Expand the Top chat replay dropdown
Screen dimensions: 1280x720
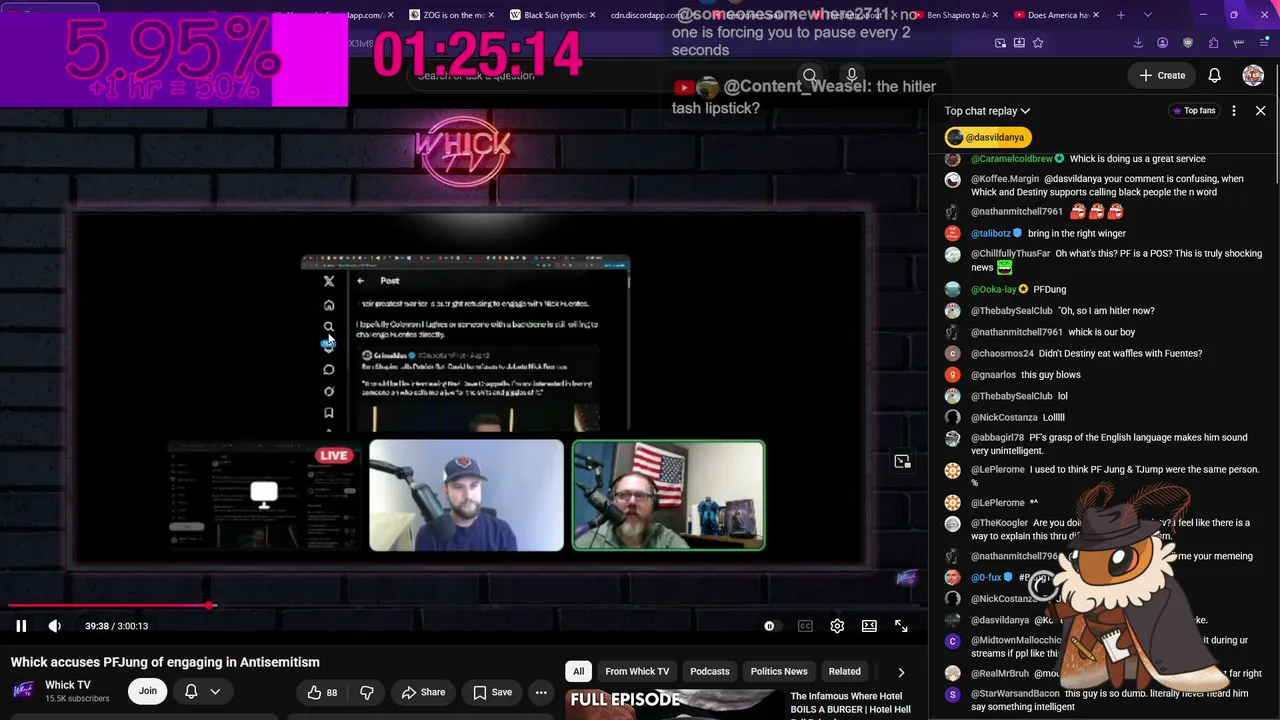pos(987,111)
